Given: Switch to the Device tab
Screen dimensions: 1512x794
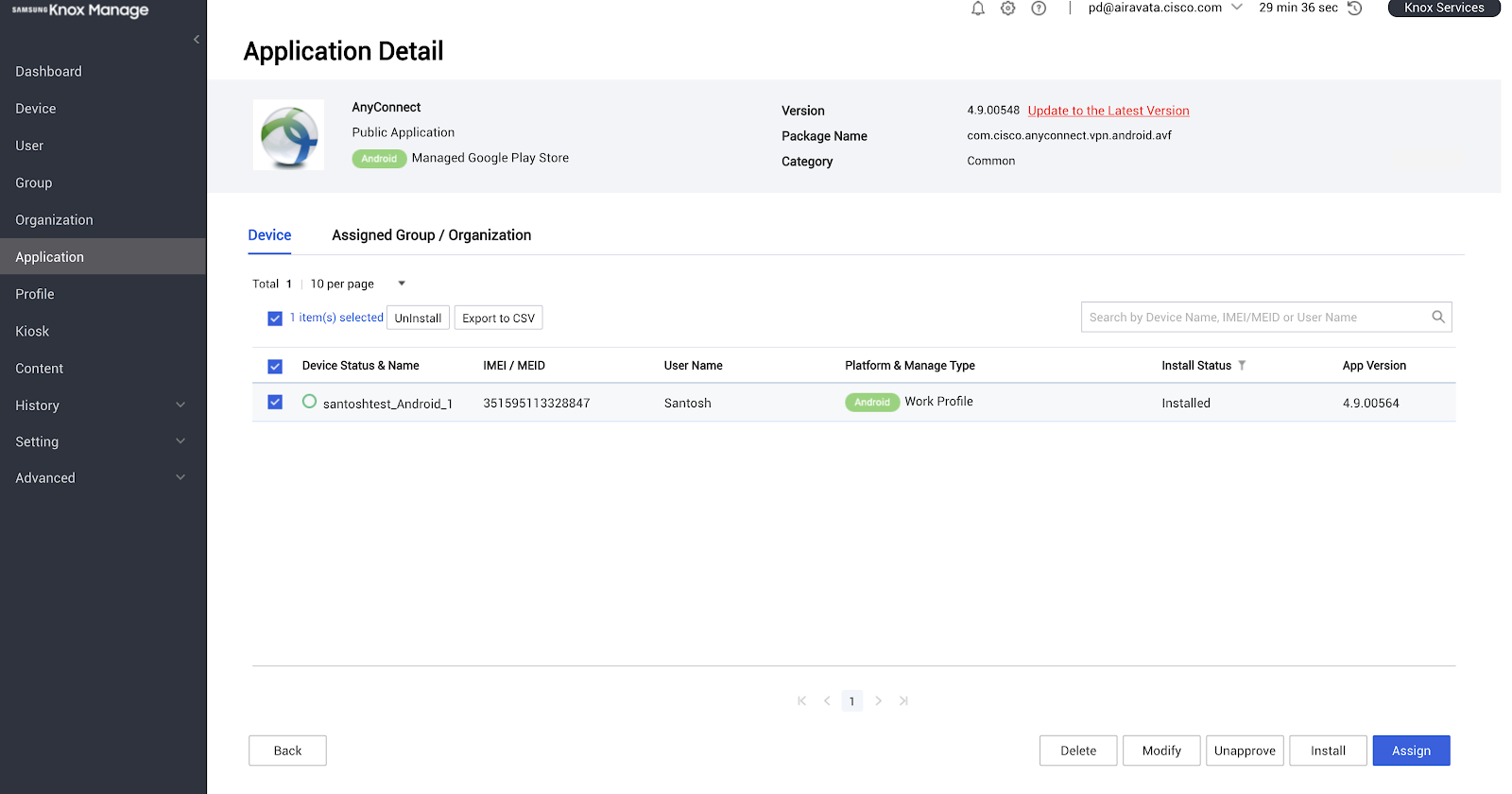Looking at the screenshot, I should pos(269,234).
